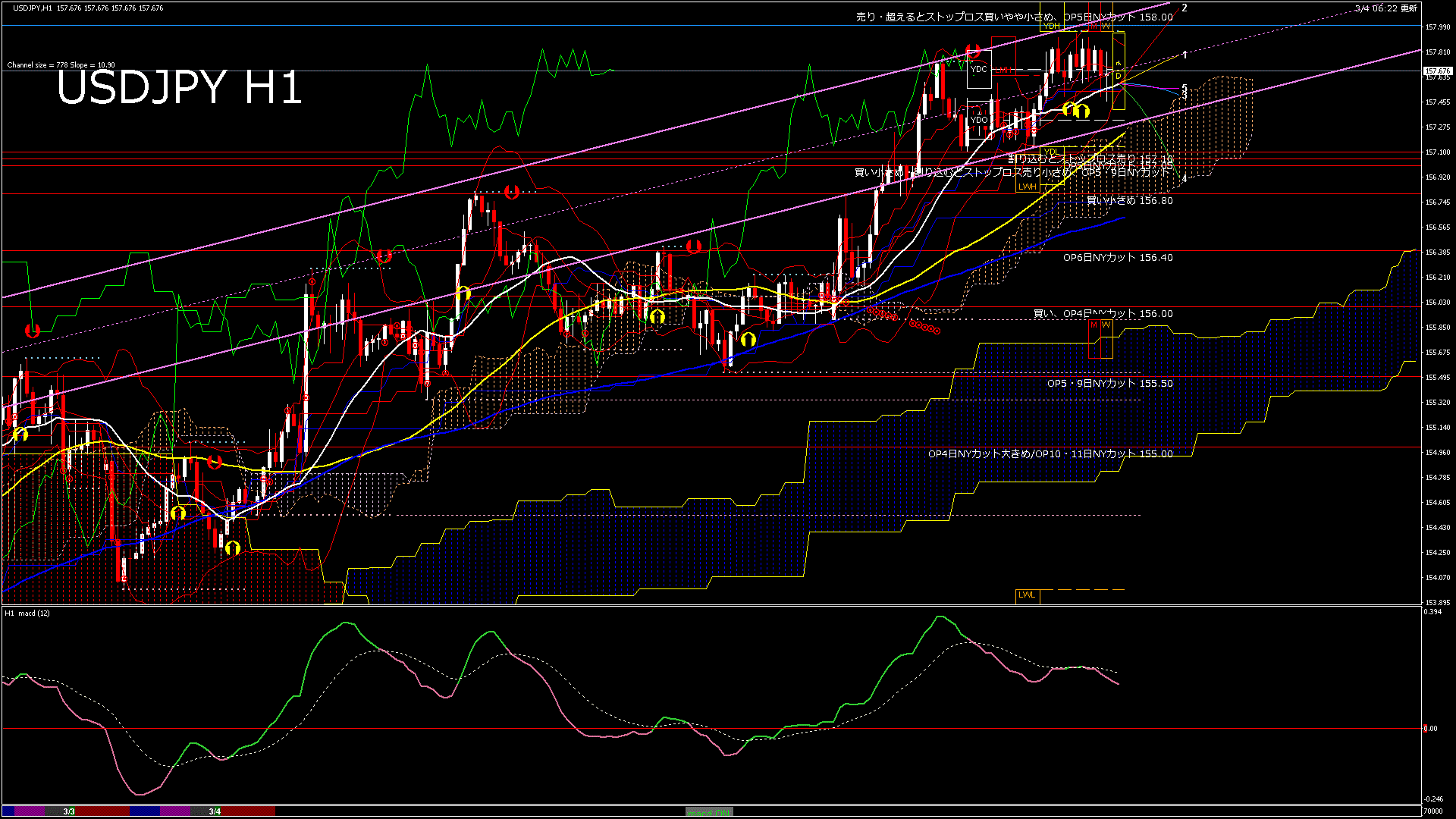Click the Channel size Slope info text
This screenshot has width=1456, height=819.
(61, 65)
